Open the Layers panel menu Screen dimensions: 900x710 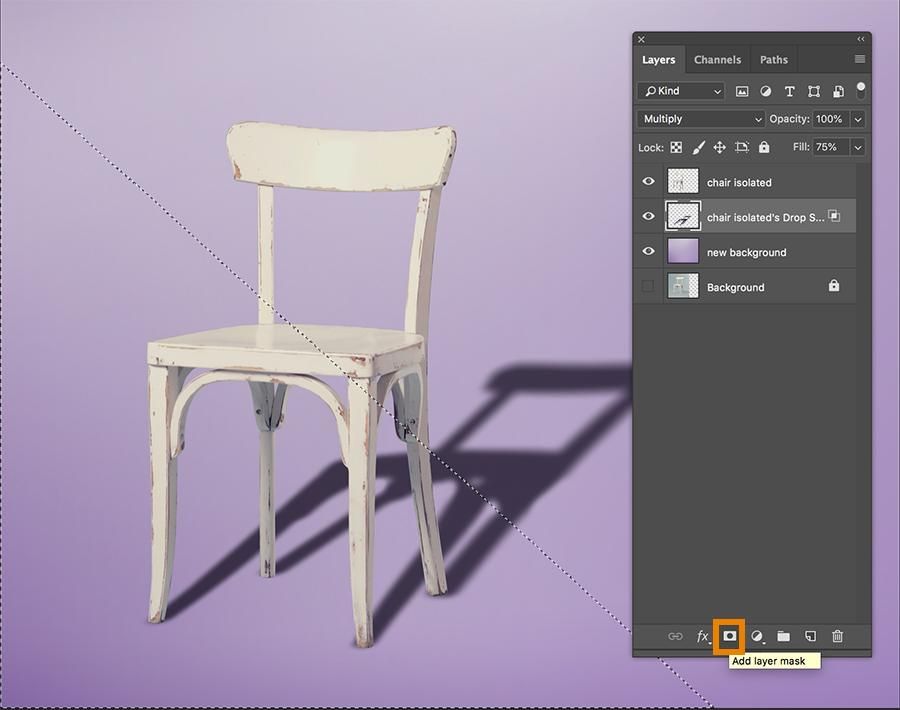pos(858,59)
